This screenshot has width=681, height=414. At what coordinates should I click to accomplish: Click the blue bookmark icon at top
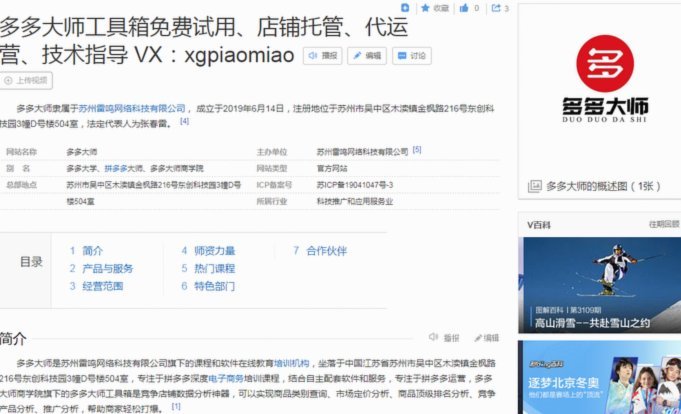click(x=405, y=8)
